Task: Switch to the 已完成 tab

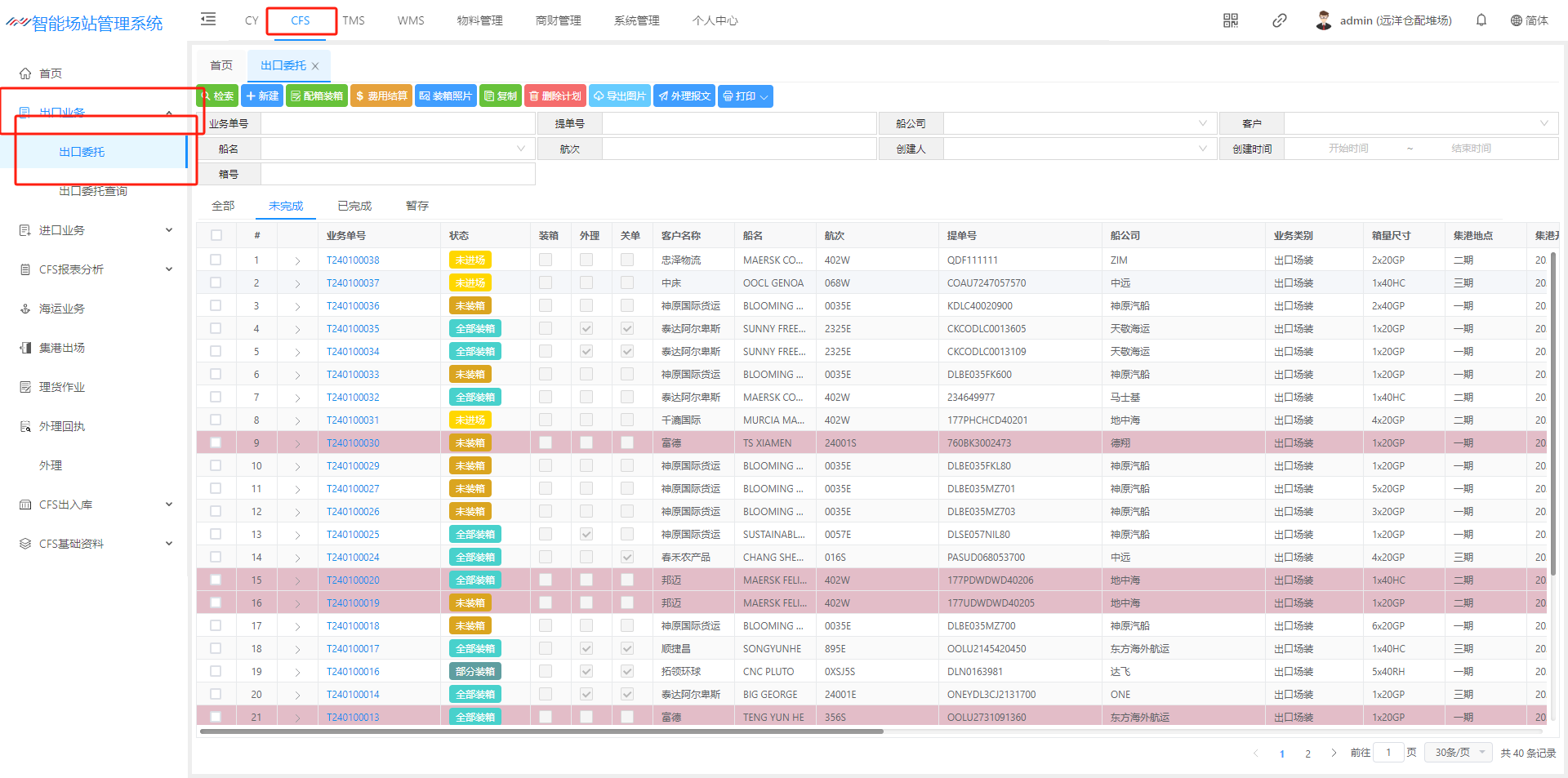Action: tap(354, 206)
